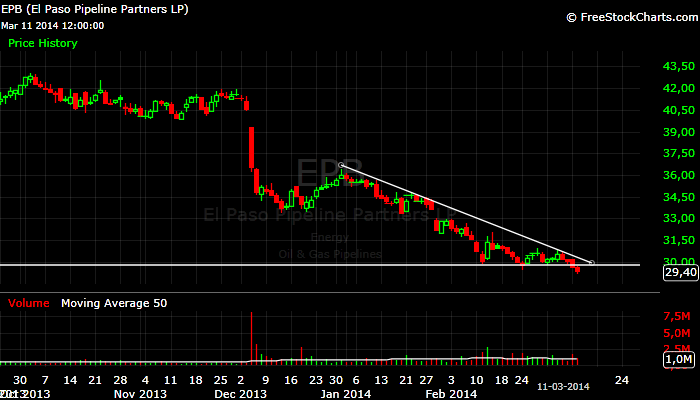Click the 42,00 price axis label

(x=679, y=88)
